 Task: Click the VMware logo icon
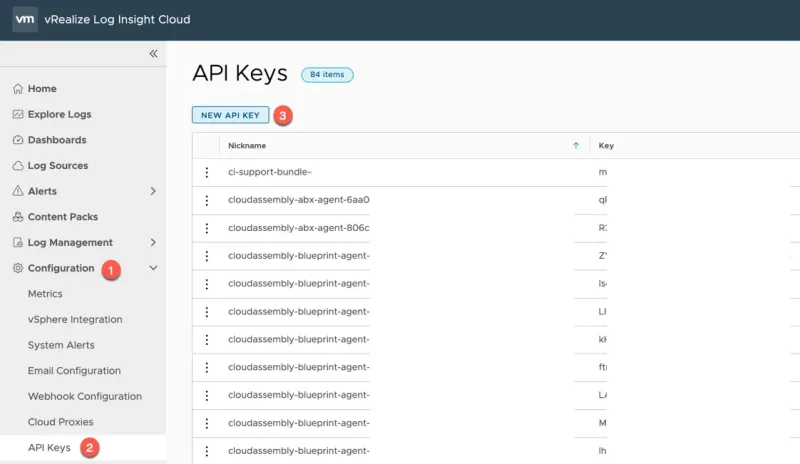click(x=26, y=20)
